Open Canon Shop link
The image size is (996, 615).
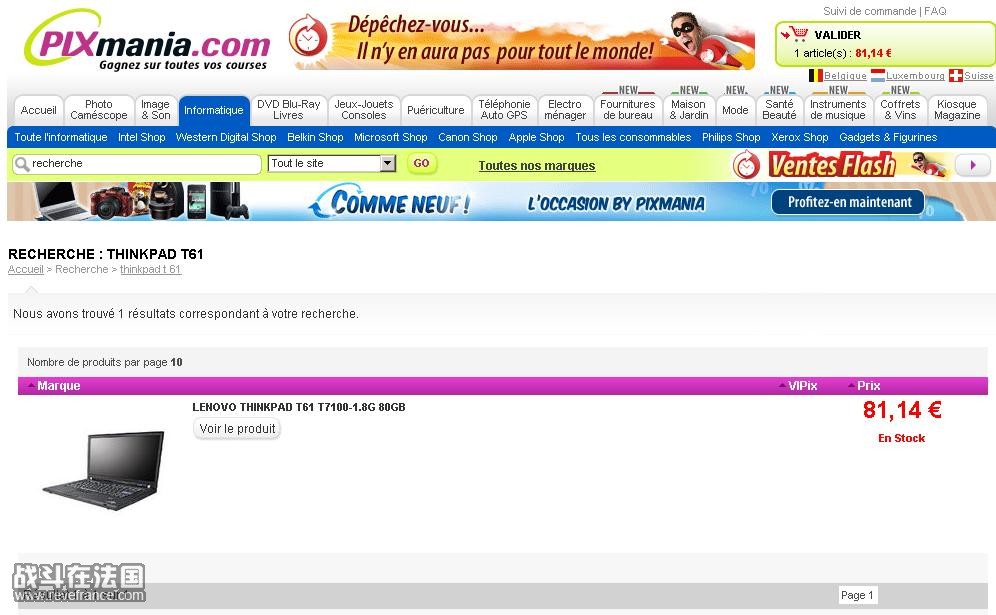[468, 137]
